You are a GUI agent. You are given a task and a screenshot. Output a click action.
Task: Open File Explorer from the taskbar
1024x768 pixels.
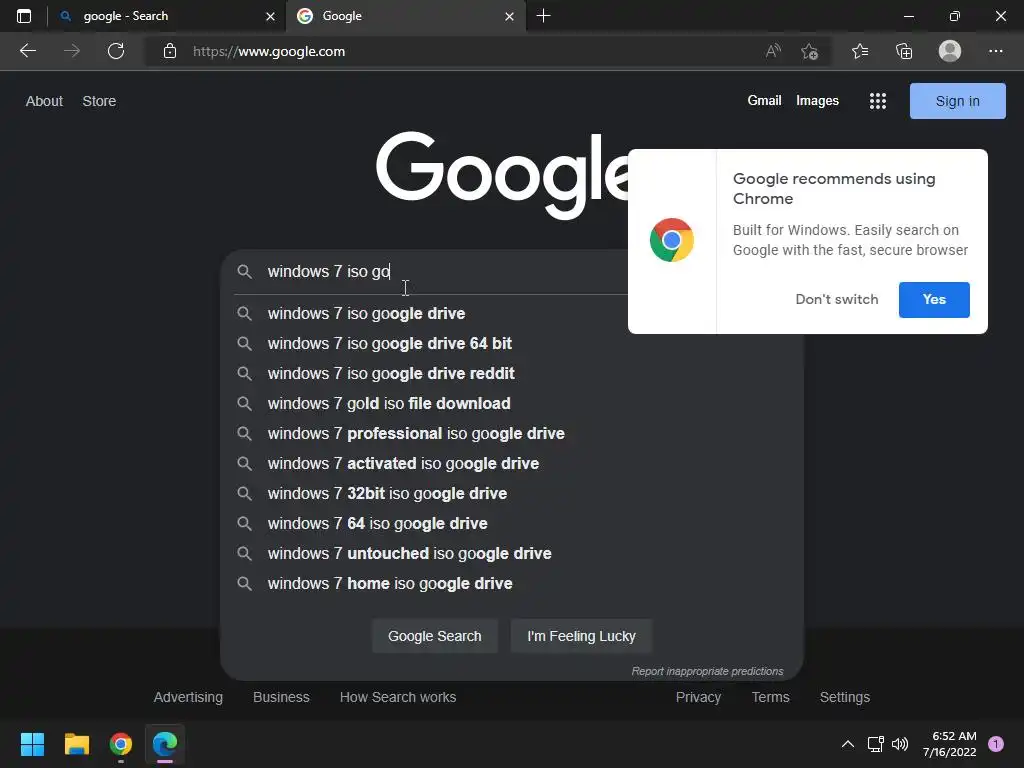76,744
